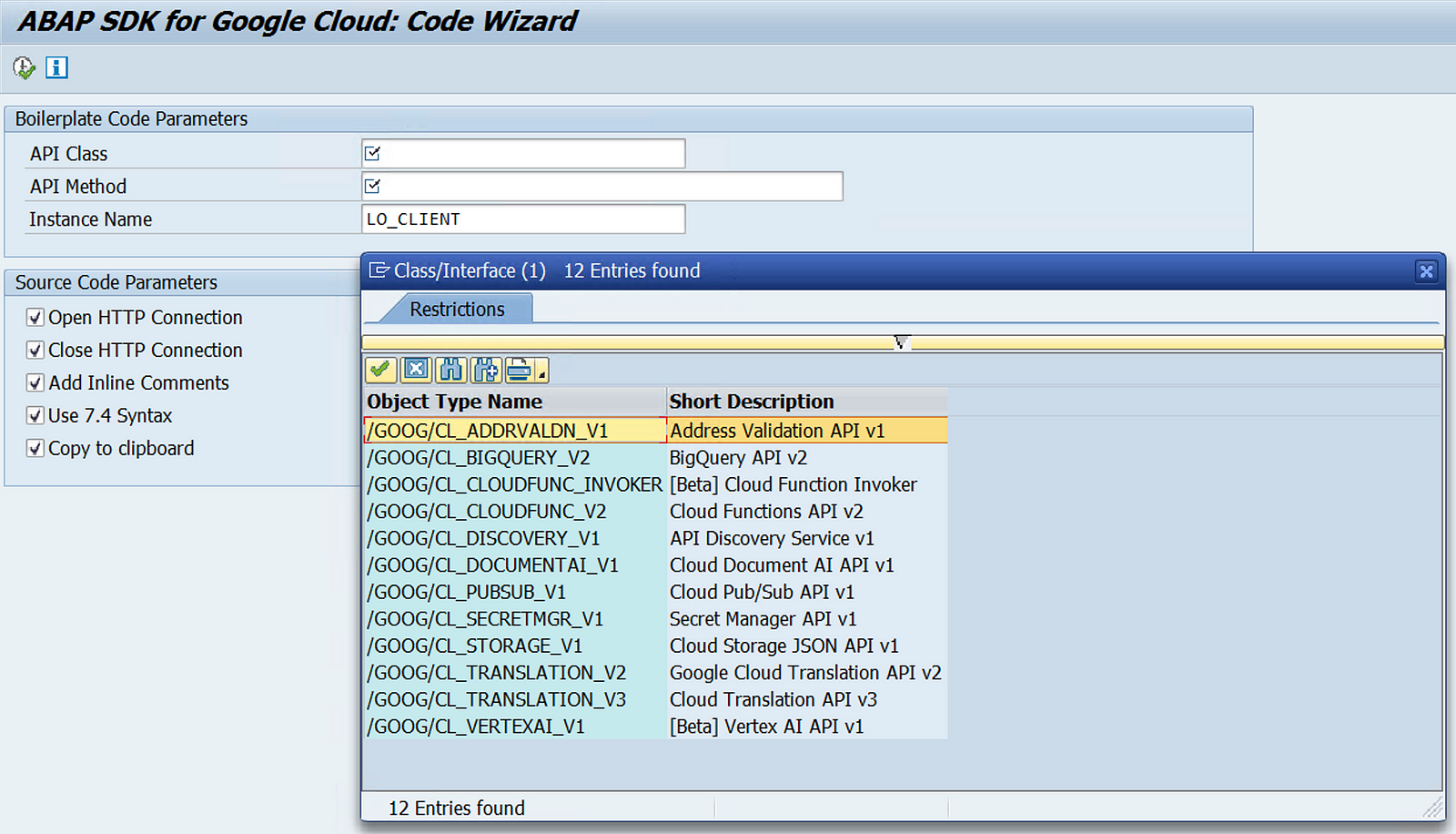Click API Discovery Service v1 description

coord(772,538)
